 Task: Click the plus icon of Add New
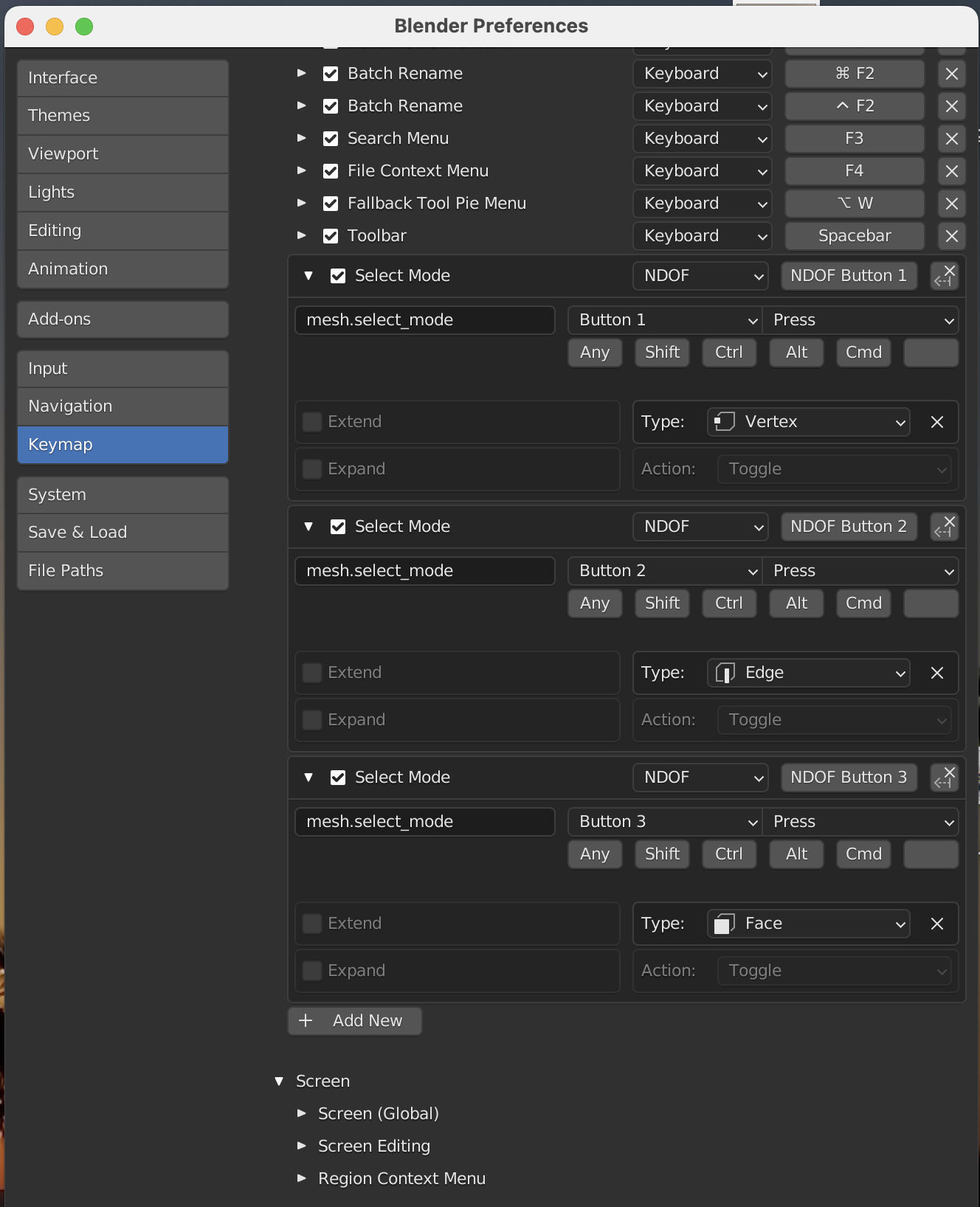(306, 1020)
